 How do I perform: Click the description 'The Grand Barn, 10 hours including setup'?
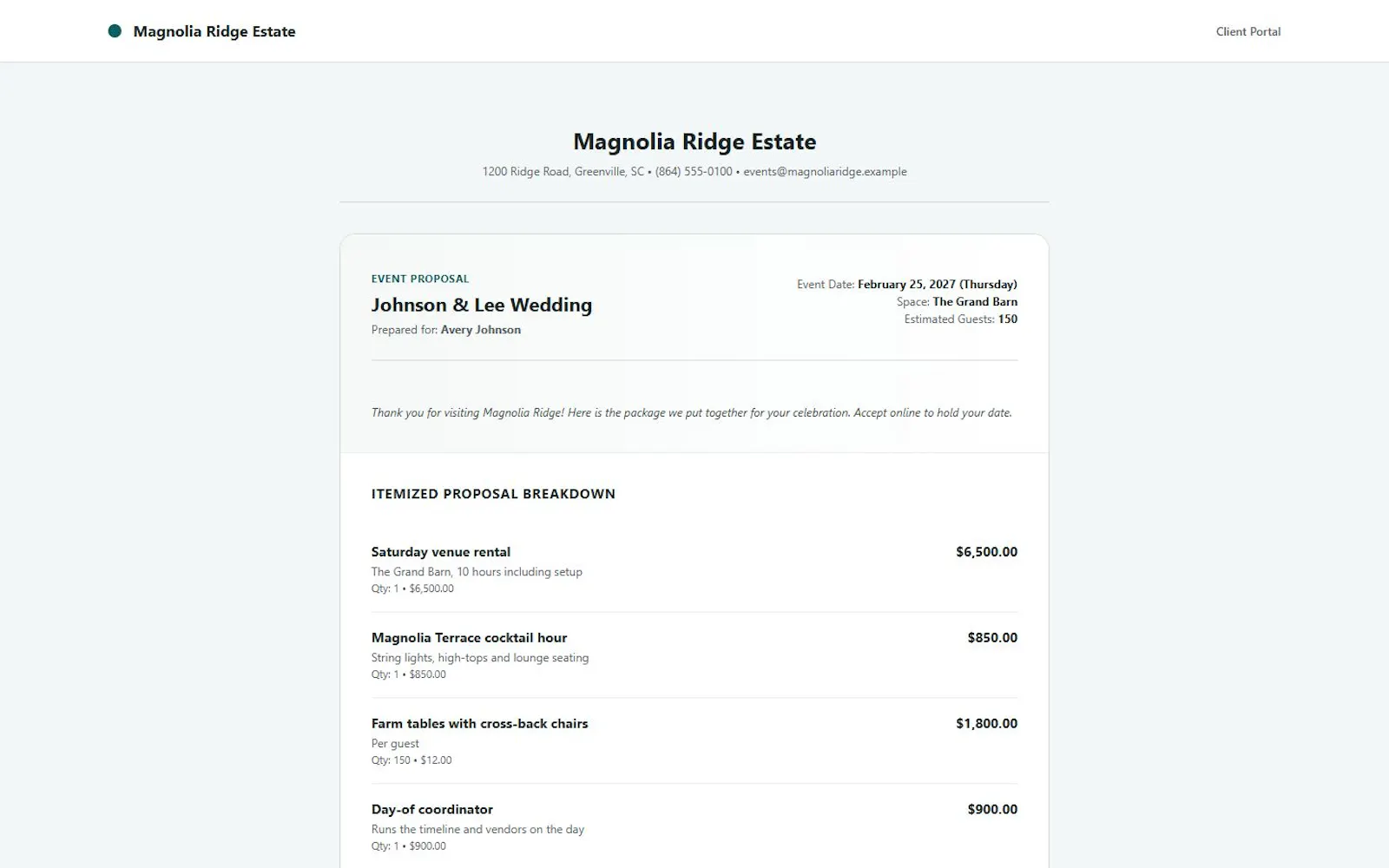pyautogui.click(x=477, y=572)
